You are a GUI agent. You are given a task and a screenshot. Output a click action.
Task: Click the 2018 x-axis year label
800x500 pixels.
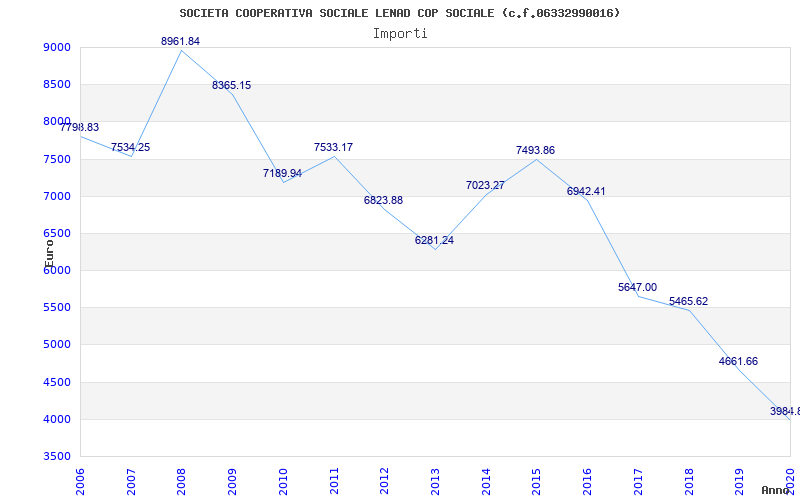689,481
